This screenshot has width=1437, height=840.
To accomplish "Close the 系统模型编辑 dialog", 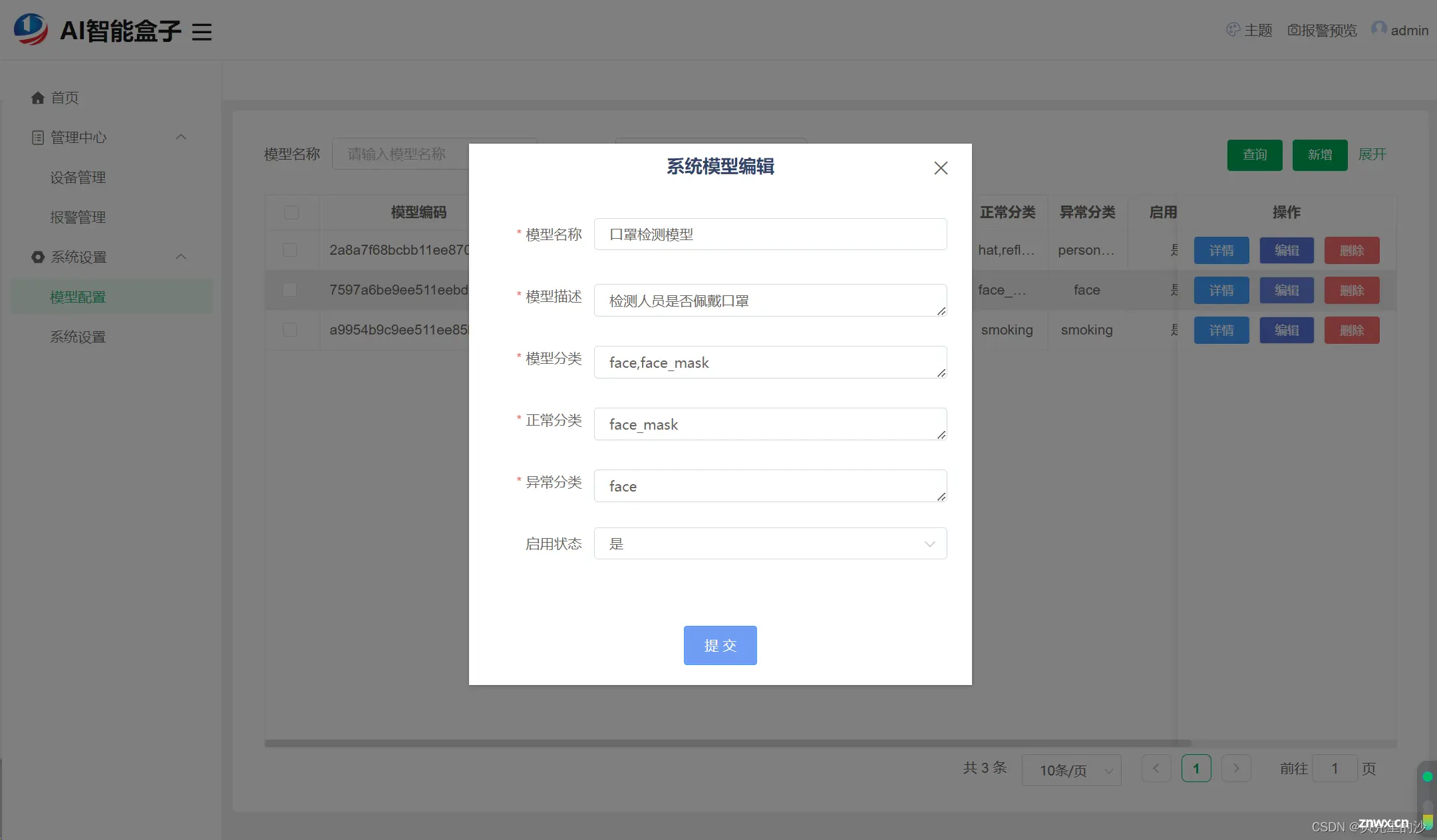I will click(941, 168).
